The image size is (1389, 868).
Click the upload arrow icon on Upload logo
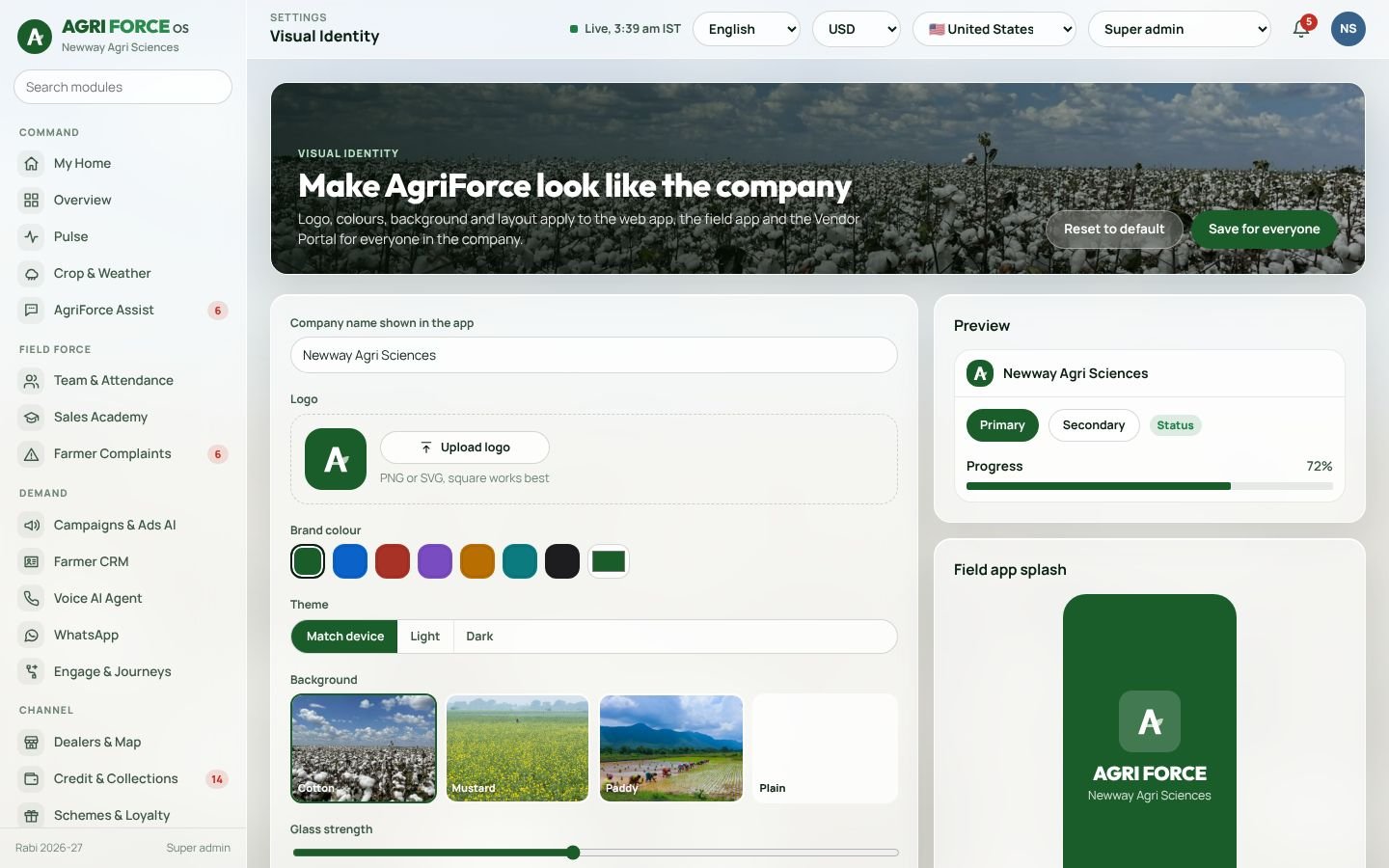click(425, 448)
